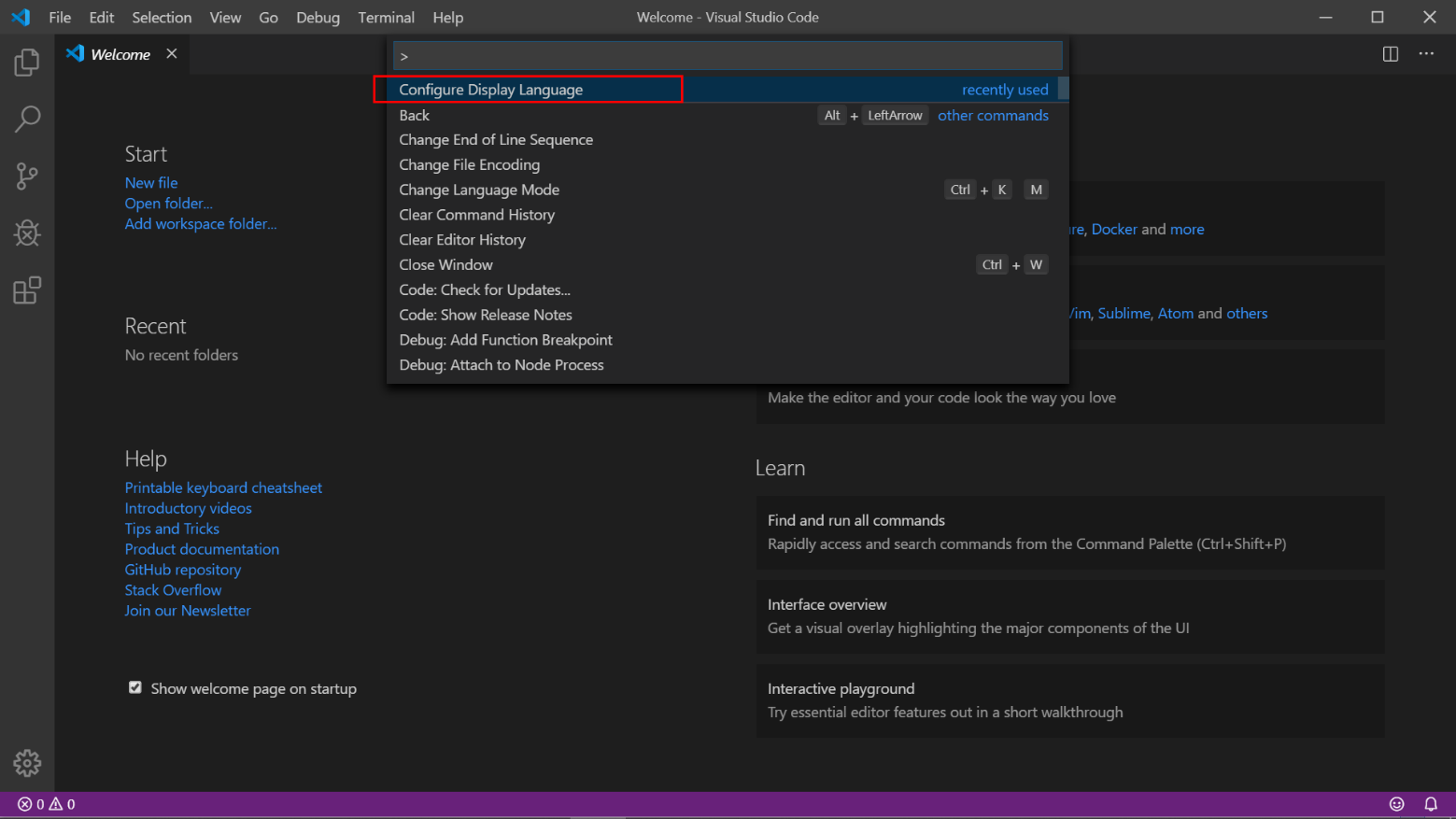Click the Docker link
This screenshot has width=1456, height=819.
pyautogui.click(x=1114, y=229)
